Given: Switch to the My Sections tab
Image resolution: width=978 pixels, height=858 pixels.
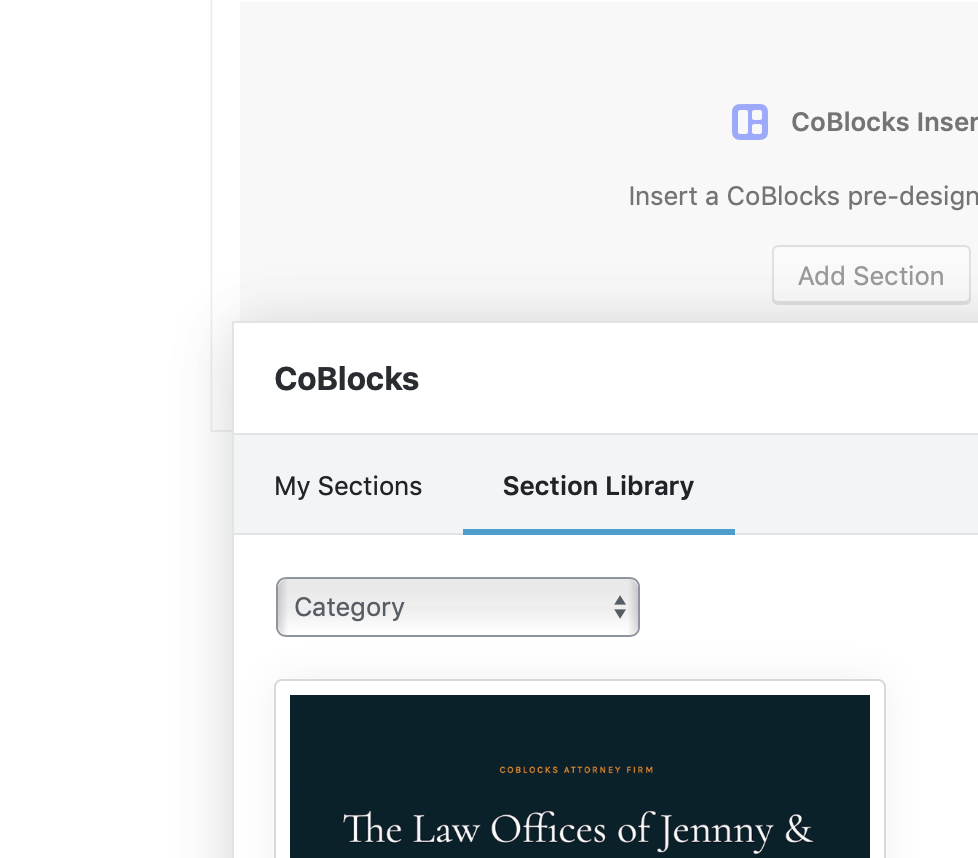Looking at the screenshot, I should tap(348, 486).
